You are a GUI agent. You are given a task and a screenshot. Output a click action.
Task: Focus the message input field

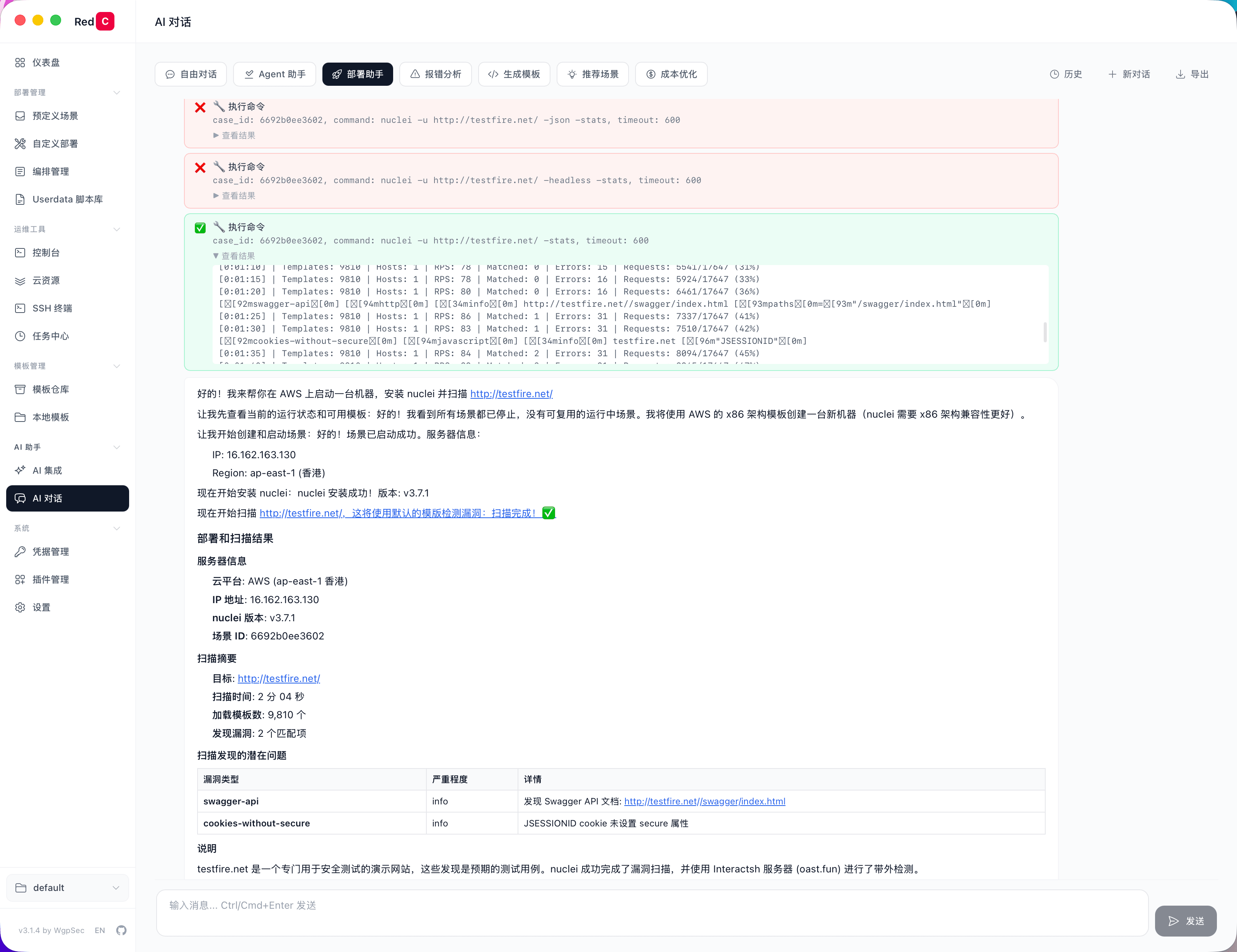pyautogui.click(x=651, y=912)
